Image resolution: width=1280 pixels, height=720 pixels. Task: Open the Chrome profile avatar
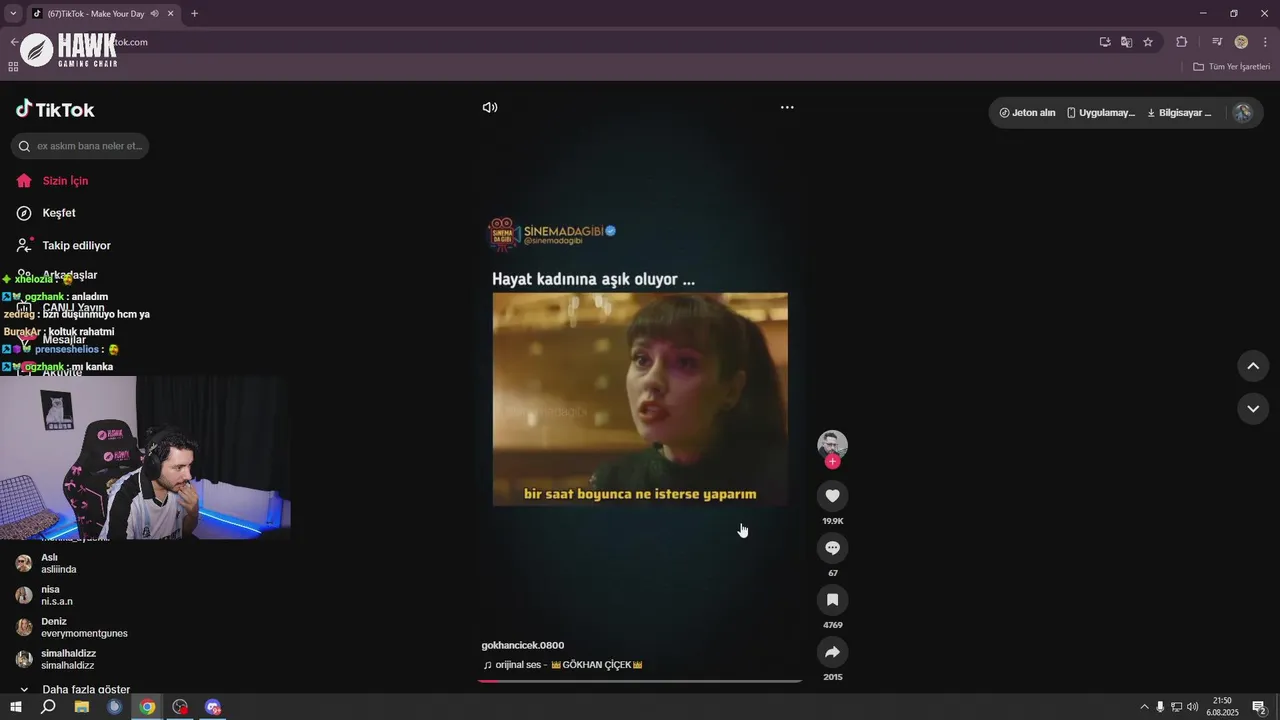(1241, 42)
